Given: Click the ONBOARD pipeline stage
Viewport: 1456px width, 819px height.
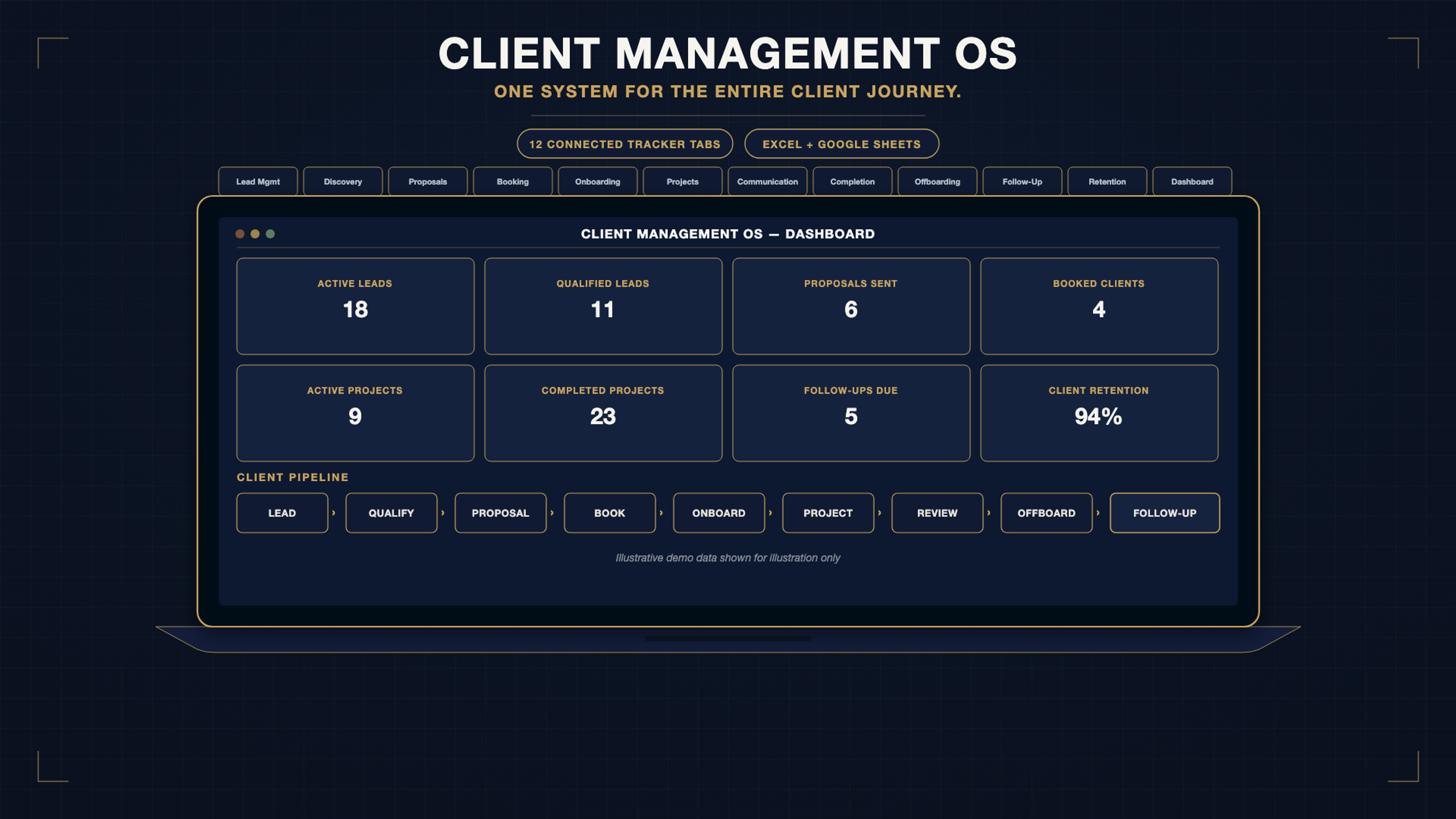Looking at the screenshot, I should 719,513.
